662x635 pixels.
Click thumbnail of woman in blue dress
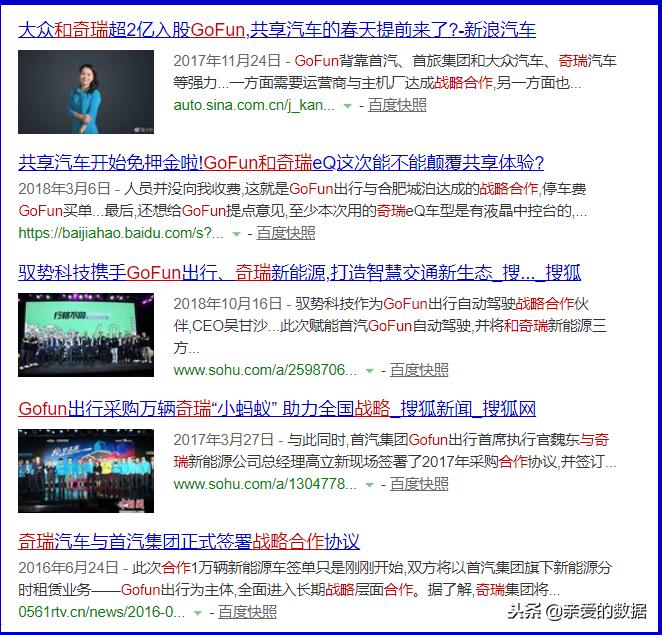tap(86, 92)
